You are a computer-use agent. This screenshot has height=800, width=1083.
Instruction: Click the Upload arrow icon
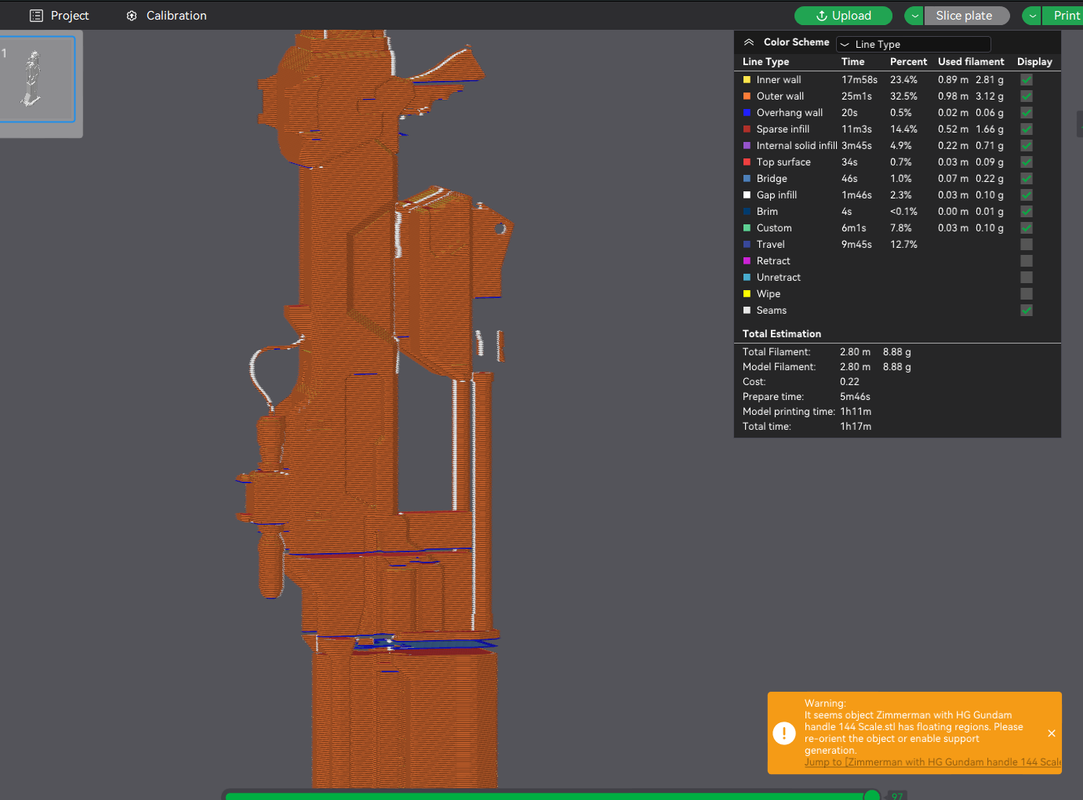click(x=821, y=15)
